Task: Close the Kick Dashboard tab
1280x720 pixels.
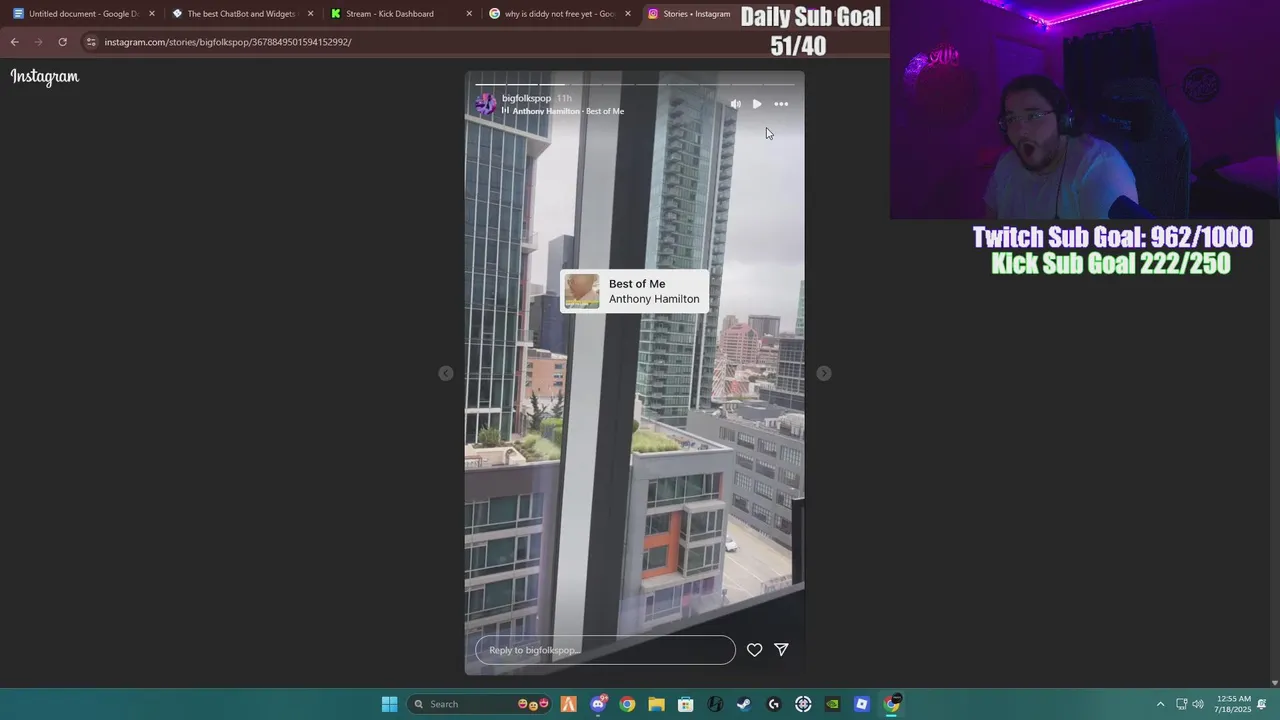Action: pos(470,14)
